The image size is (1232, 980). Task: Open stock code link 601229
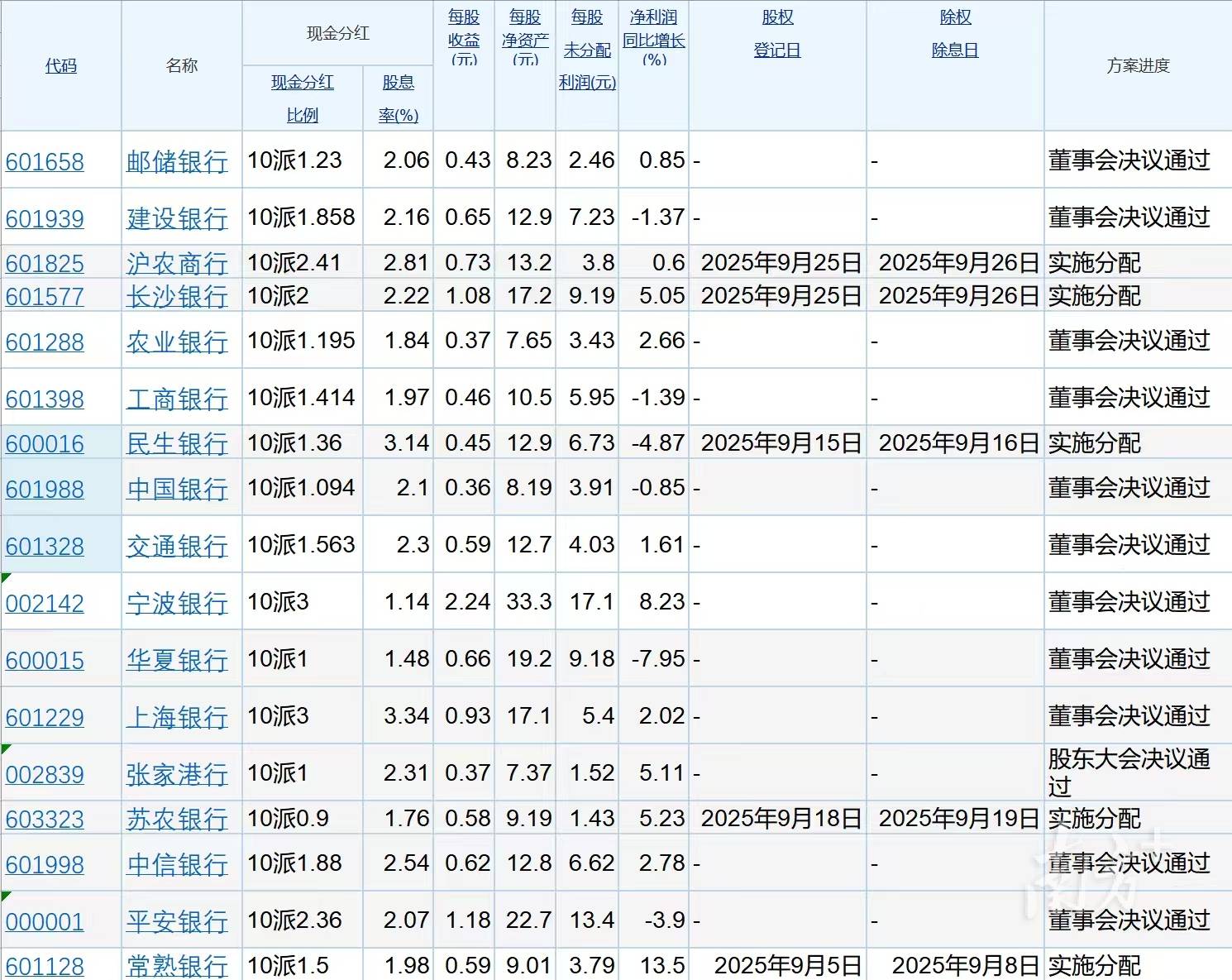coord(45,717)
